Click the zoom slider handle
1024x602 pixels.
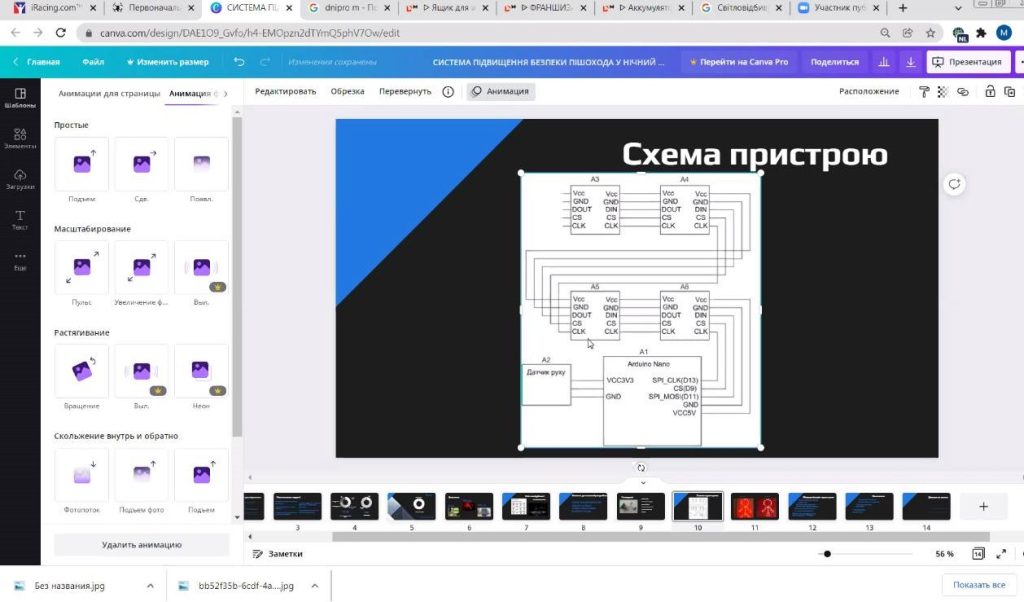[x=827, y=554]
